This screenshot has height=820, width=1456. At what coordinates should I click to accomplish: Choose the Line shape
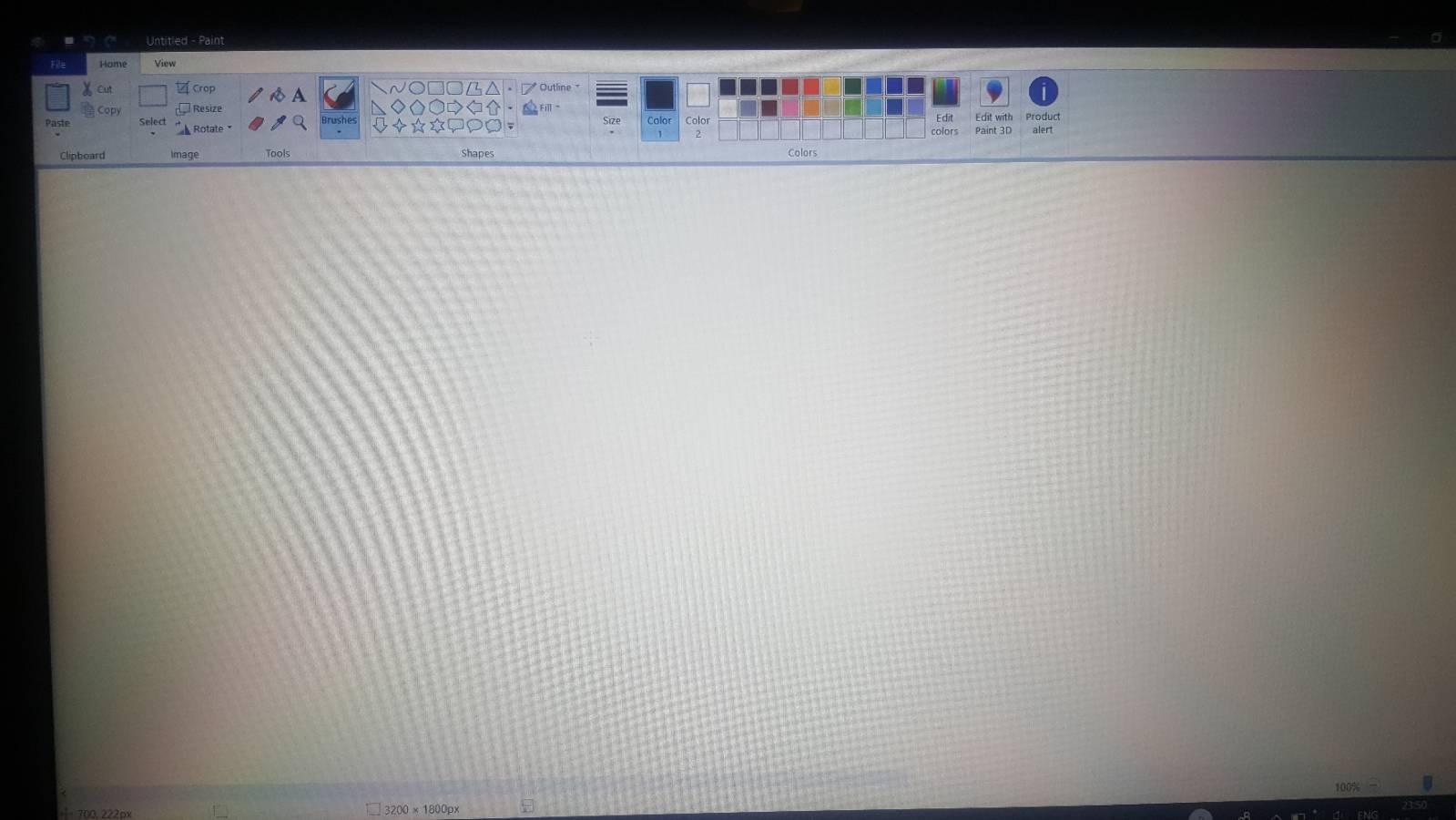pos(379,88)
